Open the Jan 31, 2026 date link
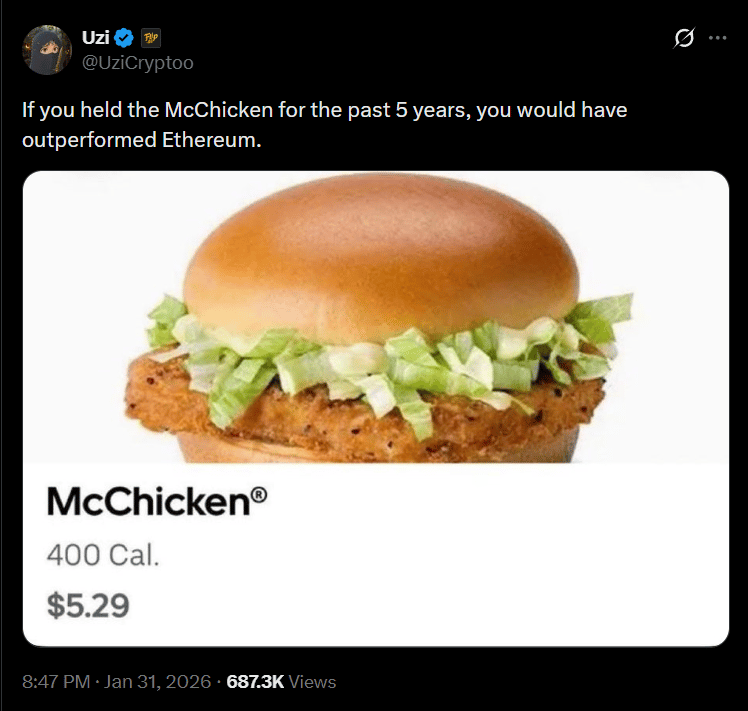748x711 pixels. 157,681
